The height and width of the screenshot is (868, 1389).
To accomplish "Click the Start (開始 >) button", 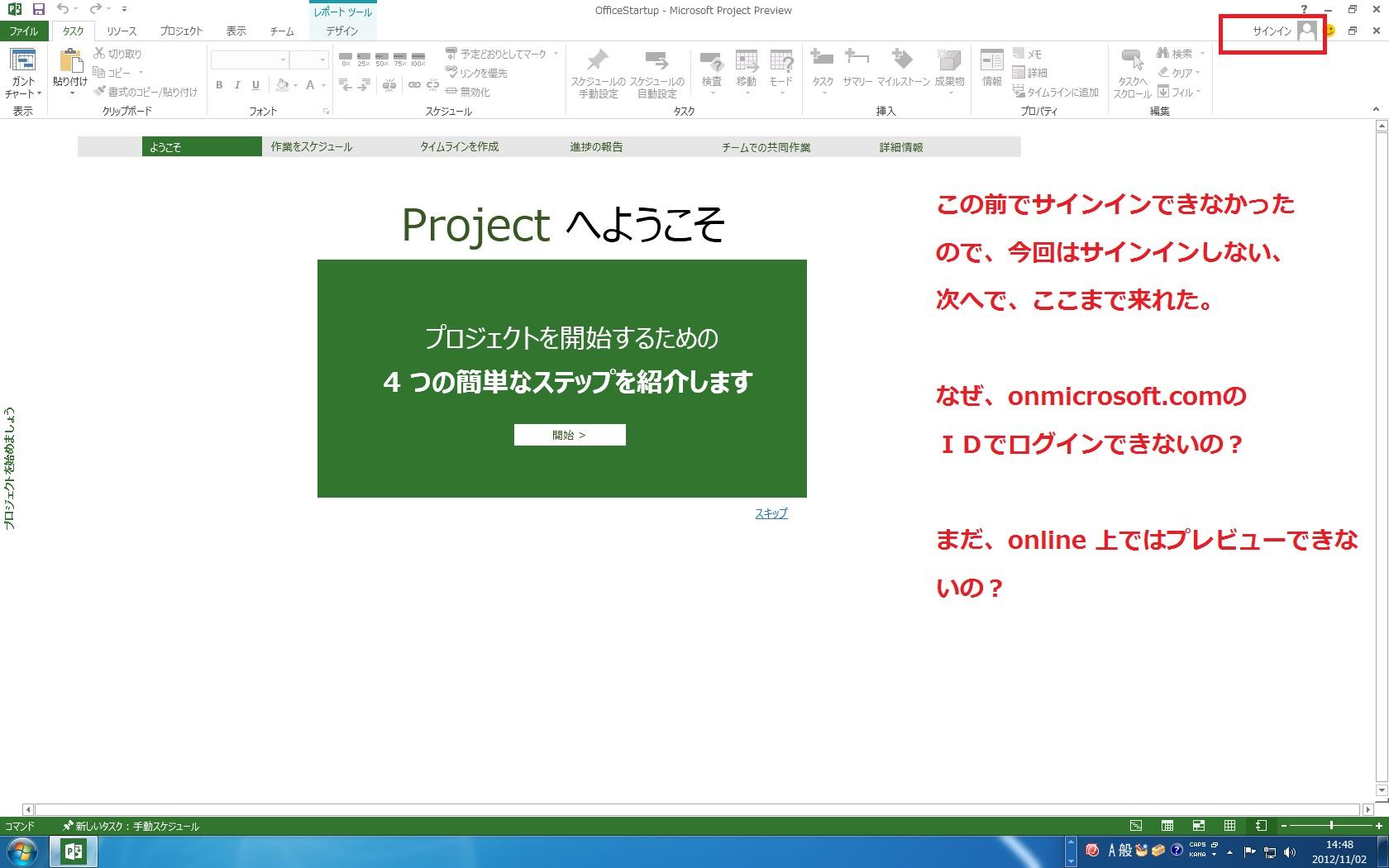I will (570, 435).
